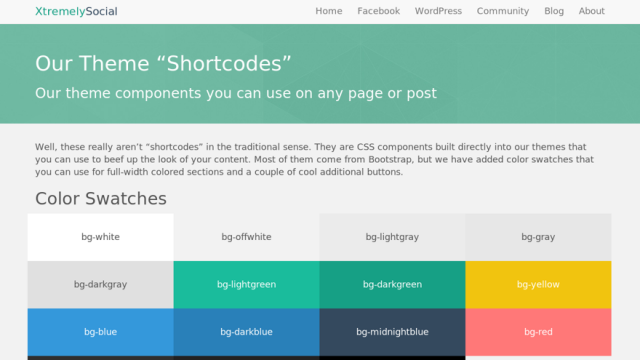
Task: Click the 'Our theme components' subtitle text
Action: [236, 93]
